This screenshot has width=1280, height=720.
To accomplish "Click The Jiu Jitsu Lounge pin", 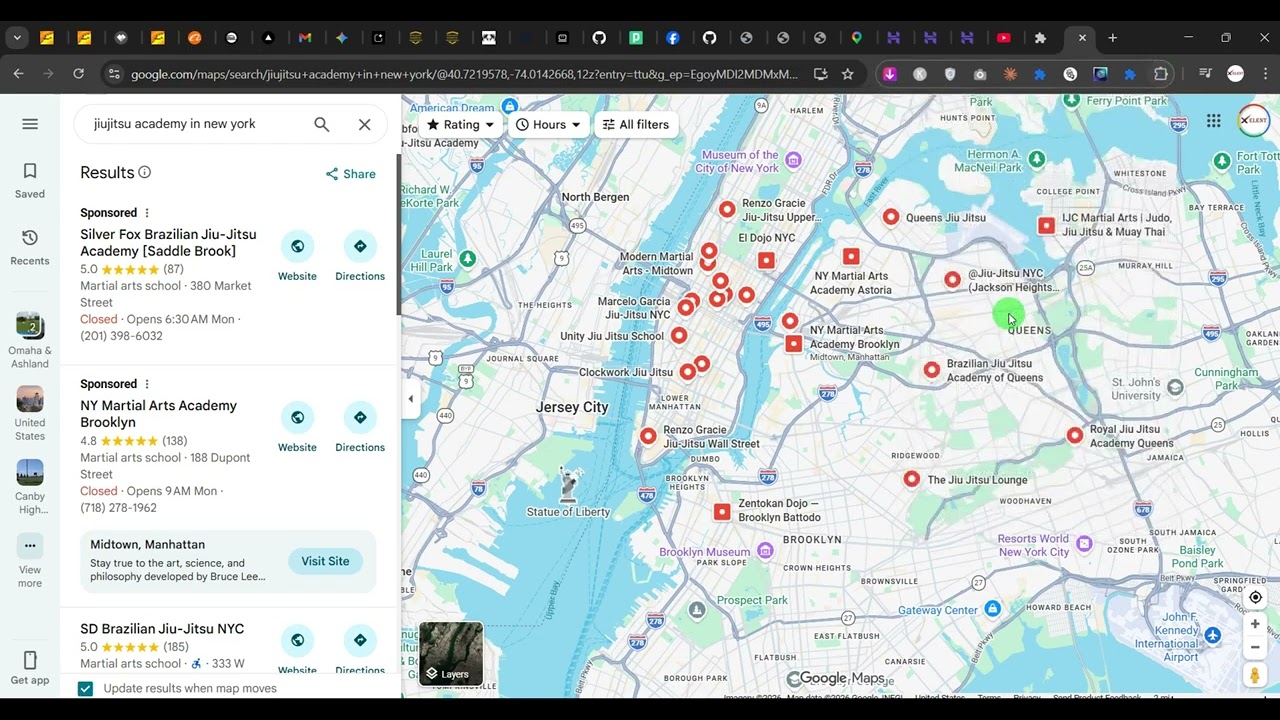I will pyautogui.click(x=911, y=479).
